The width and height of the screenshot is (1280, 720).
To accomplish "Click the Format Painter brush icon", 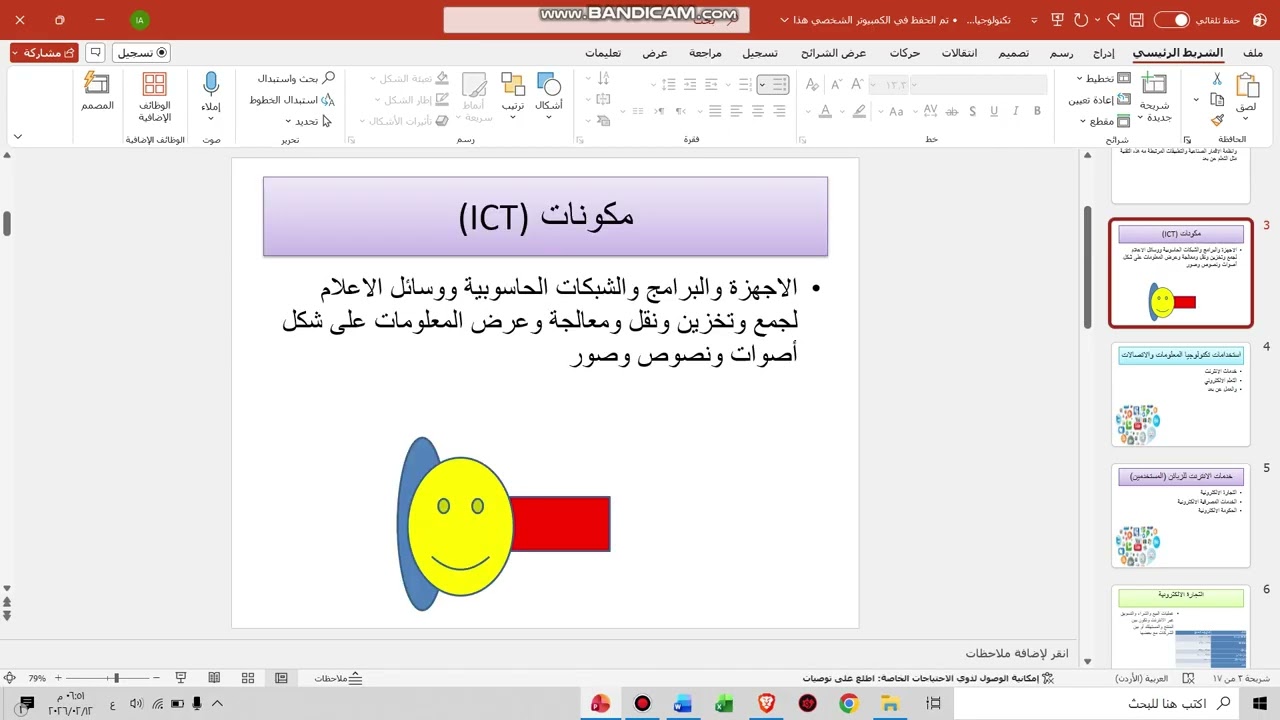I will pos(1217,120).
